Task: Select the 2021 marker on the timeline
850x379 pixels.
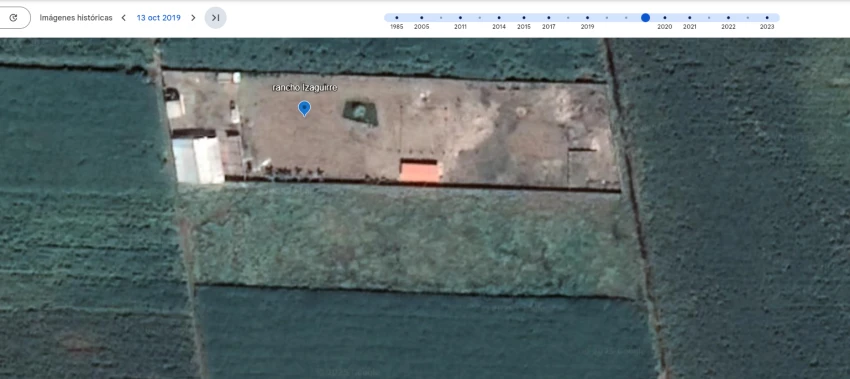Action: tap(690, 18)
